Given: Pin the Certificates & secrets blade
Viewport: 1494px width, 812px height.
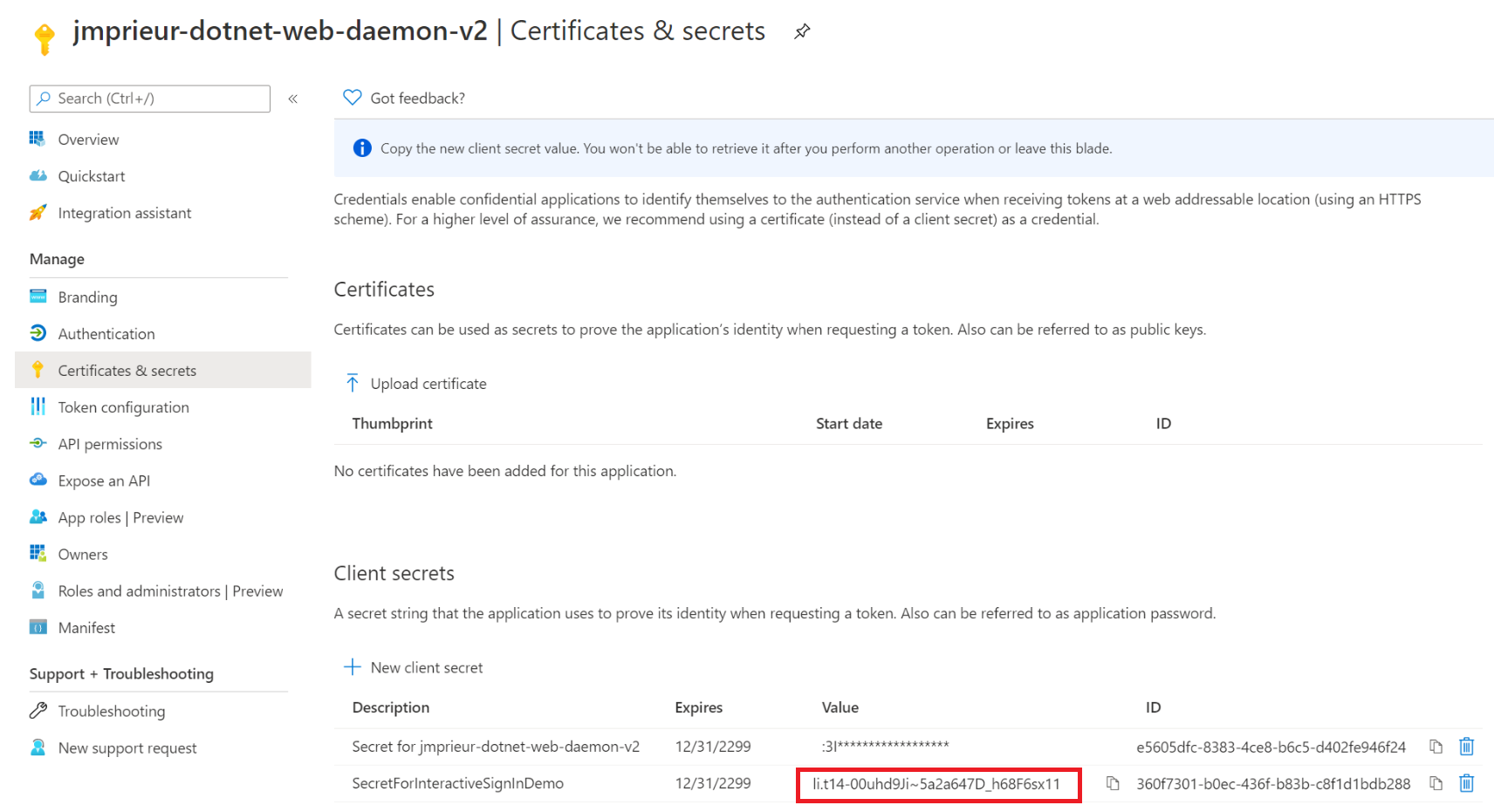Looking at the screenshot, I should coord(802,32).
